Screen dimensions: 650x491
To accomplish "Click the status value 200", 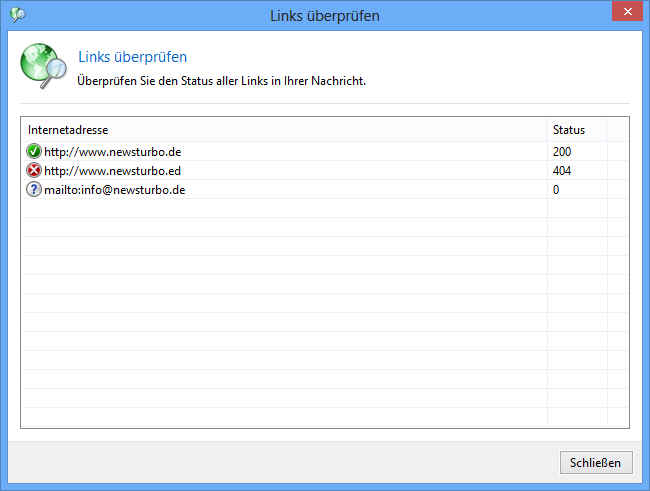I will point(562,152).
